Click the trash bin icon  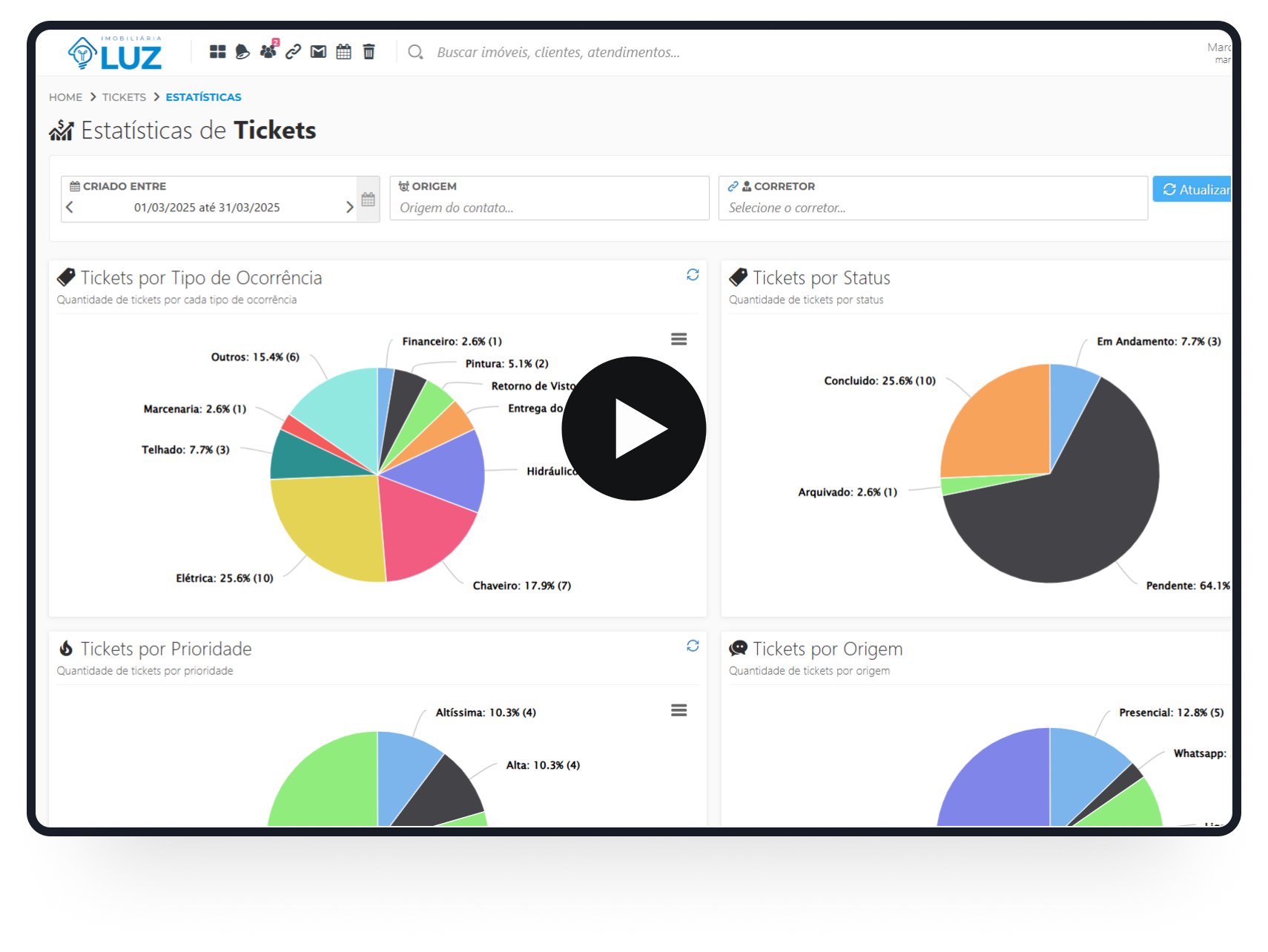(x=369, y=52)
